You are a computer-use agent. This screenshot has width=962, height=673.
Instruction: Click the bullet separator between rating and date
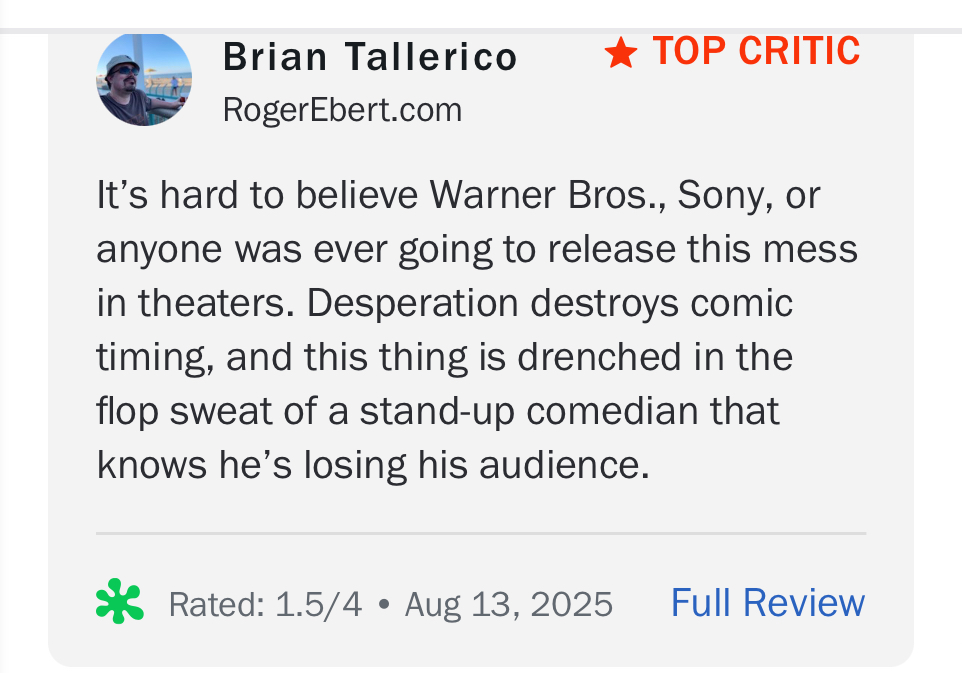pyautogui.click(x=384, y=604)
